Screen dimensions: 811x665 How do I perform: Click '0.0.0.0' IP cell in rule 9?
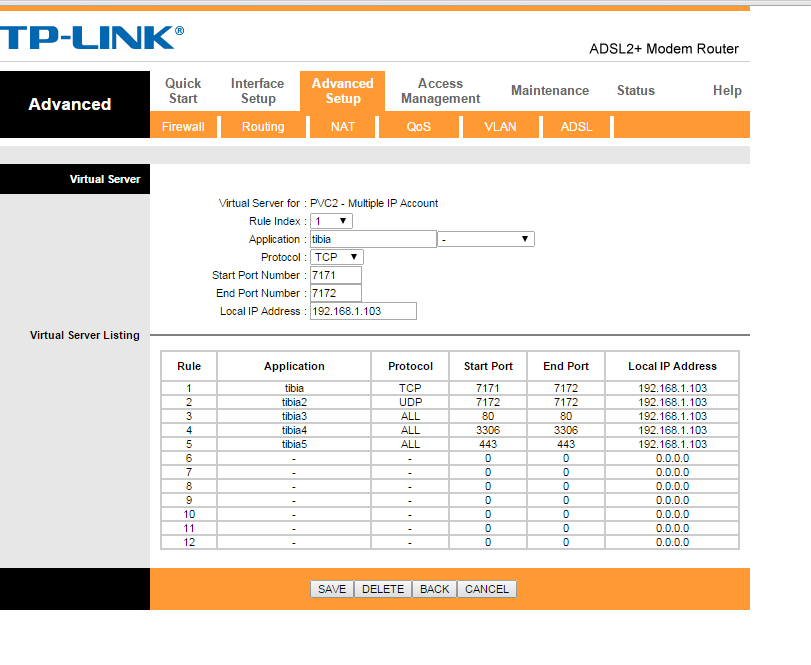click(x=672, y=500)
